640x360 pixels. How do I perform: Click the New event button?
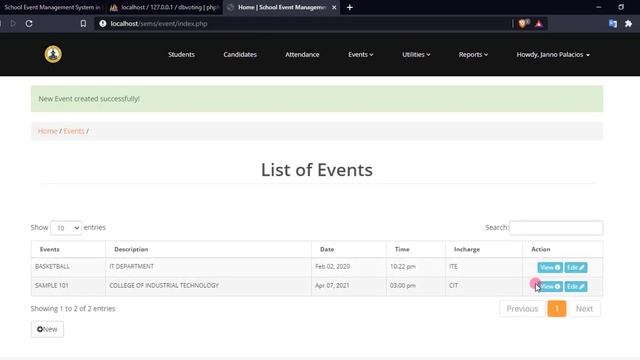(47, 329)
